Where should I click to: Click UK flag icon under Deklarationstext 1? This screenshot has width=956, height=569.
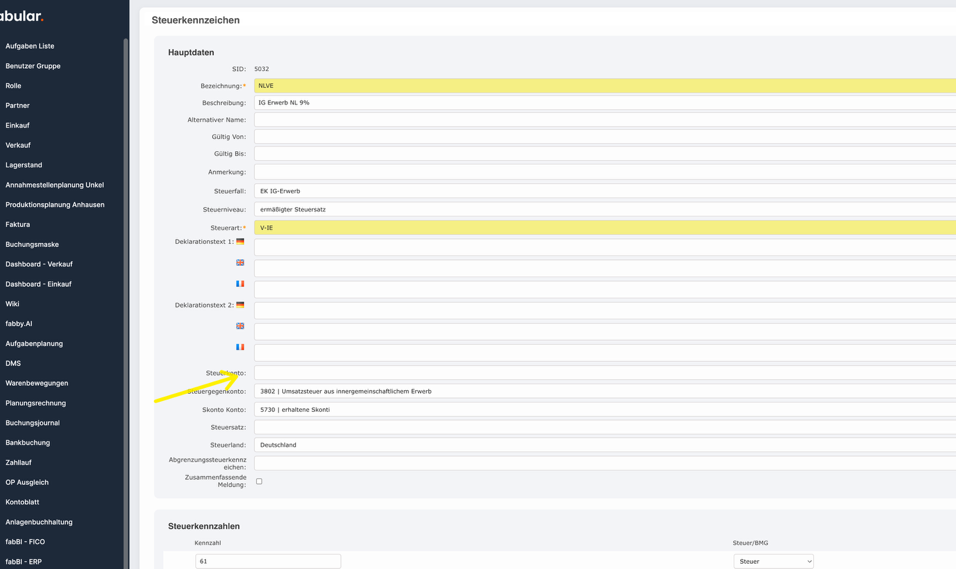tap(240, 263)
